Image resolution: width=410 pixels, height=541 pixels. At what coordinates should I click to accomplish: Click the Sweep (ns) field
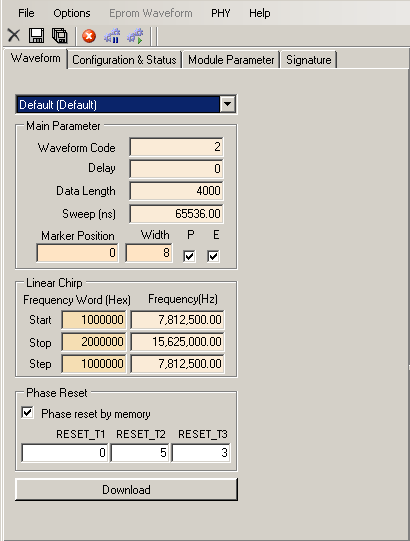(176, 214)
